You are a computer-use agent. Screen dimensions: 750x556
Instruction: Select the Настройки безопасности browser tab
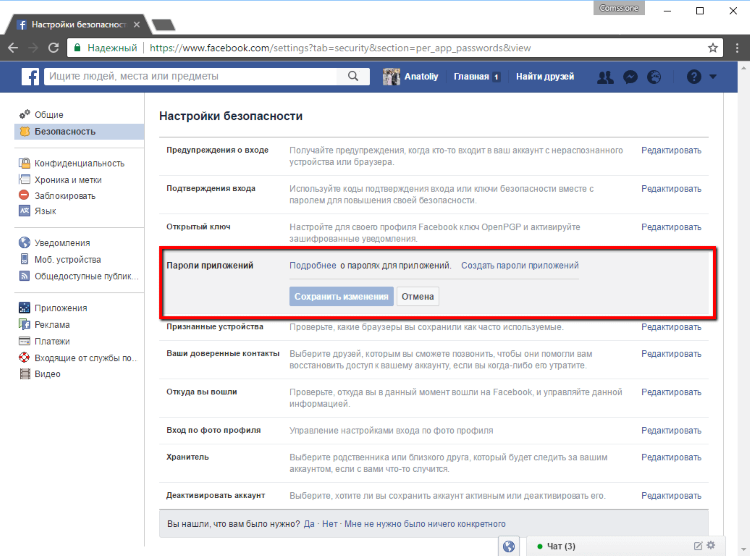click(78, 24)
